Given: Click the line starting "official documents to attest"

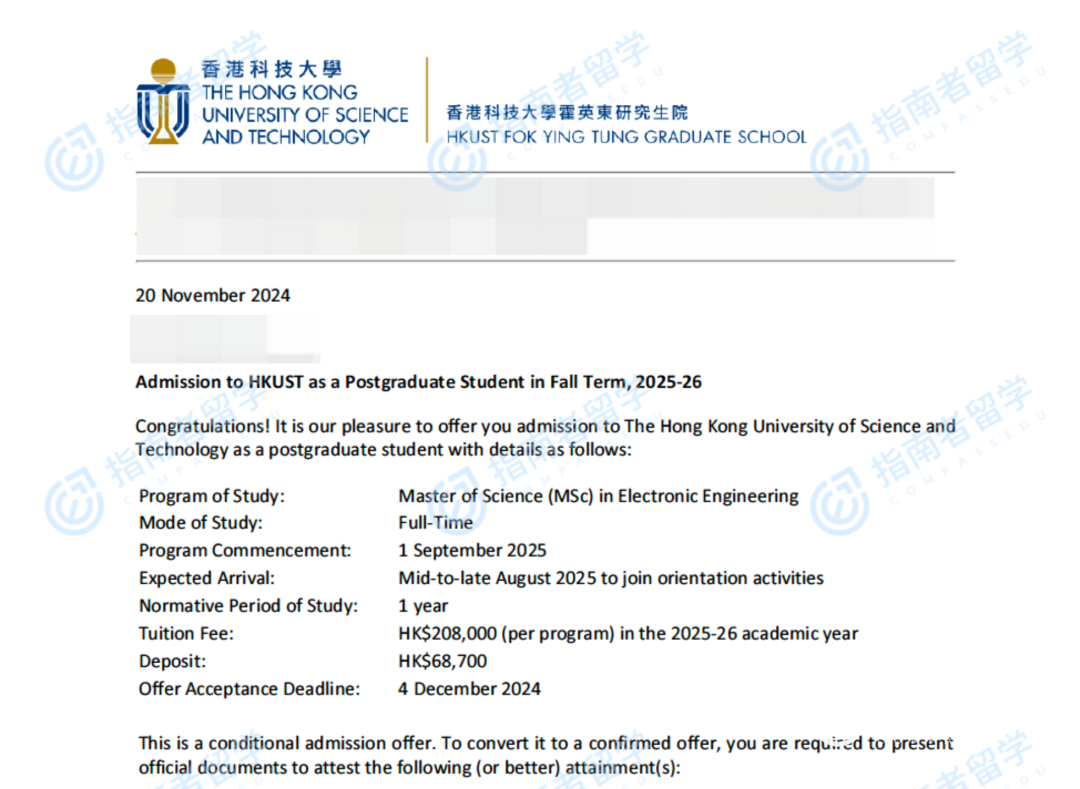Looking at the screenshot, I should coord(409,768).
